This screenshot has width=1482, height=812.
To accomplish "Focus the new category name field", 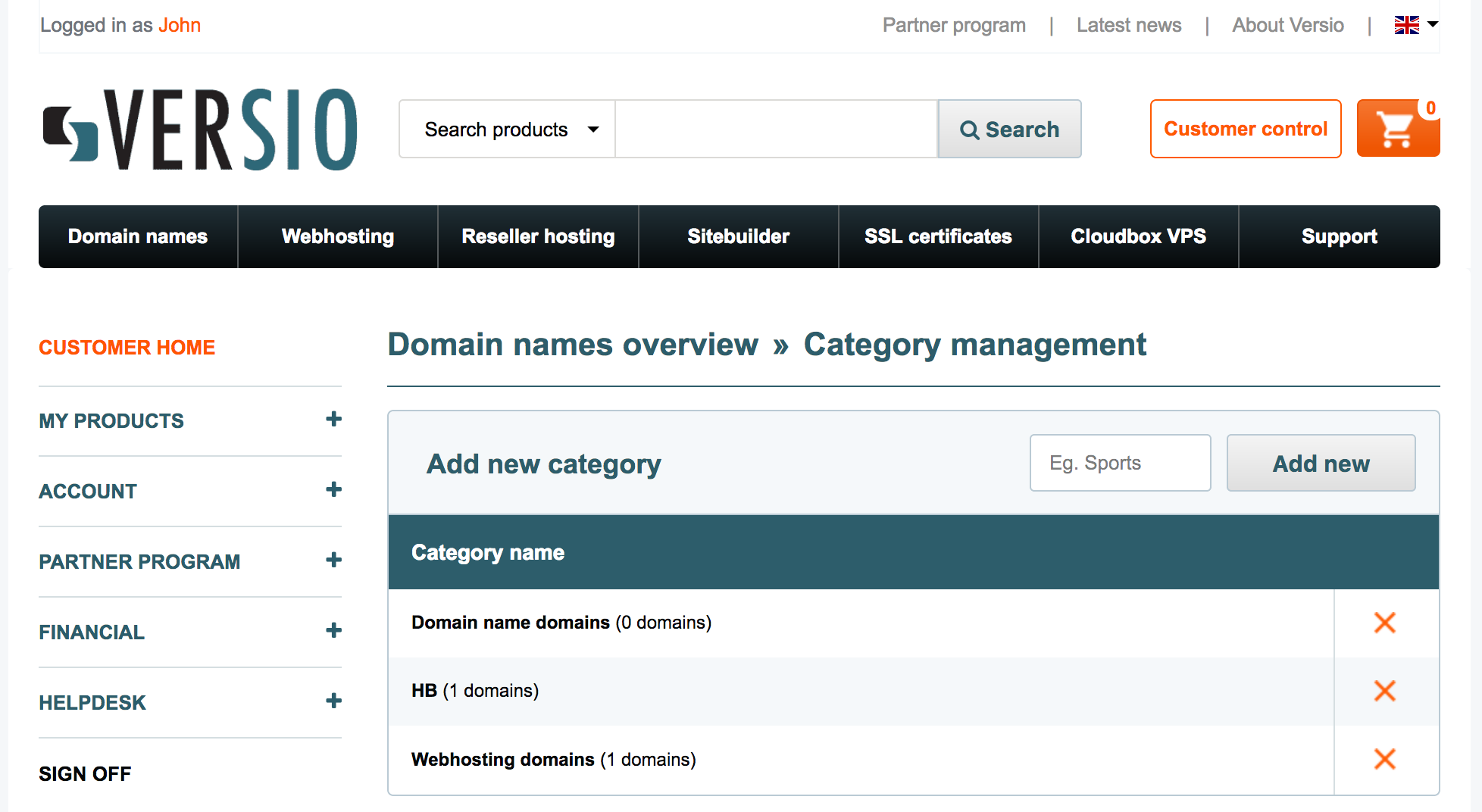I will pyautogui.click(x=1120, y=463).
